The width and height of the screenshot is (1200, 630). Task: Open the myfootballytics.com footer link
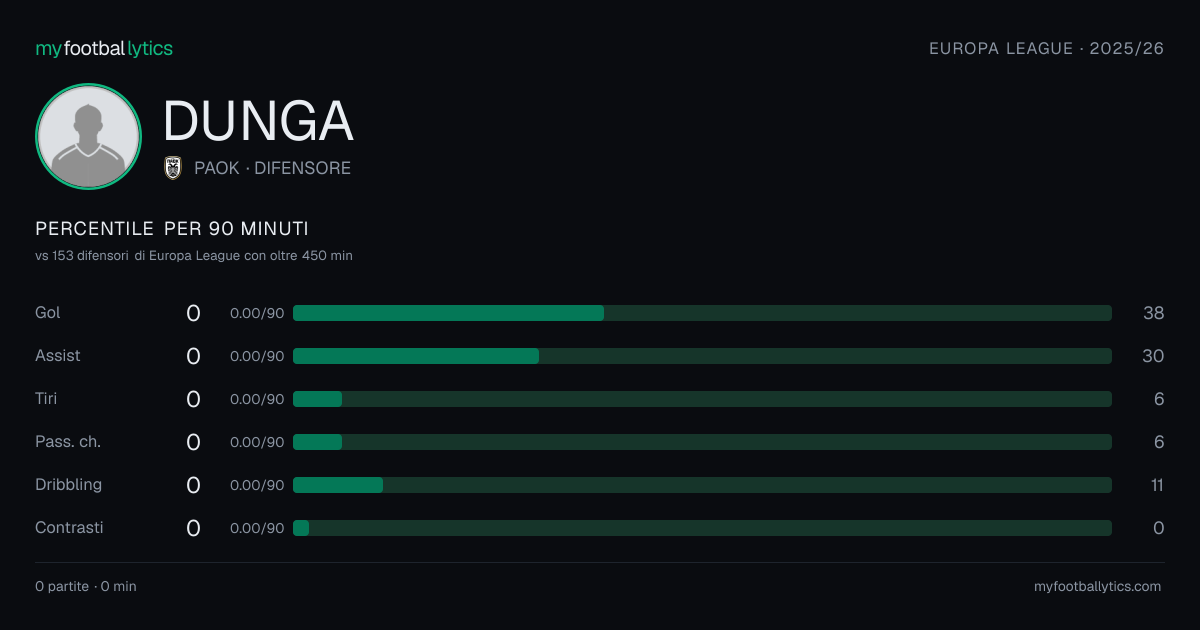pos(1098,586)
